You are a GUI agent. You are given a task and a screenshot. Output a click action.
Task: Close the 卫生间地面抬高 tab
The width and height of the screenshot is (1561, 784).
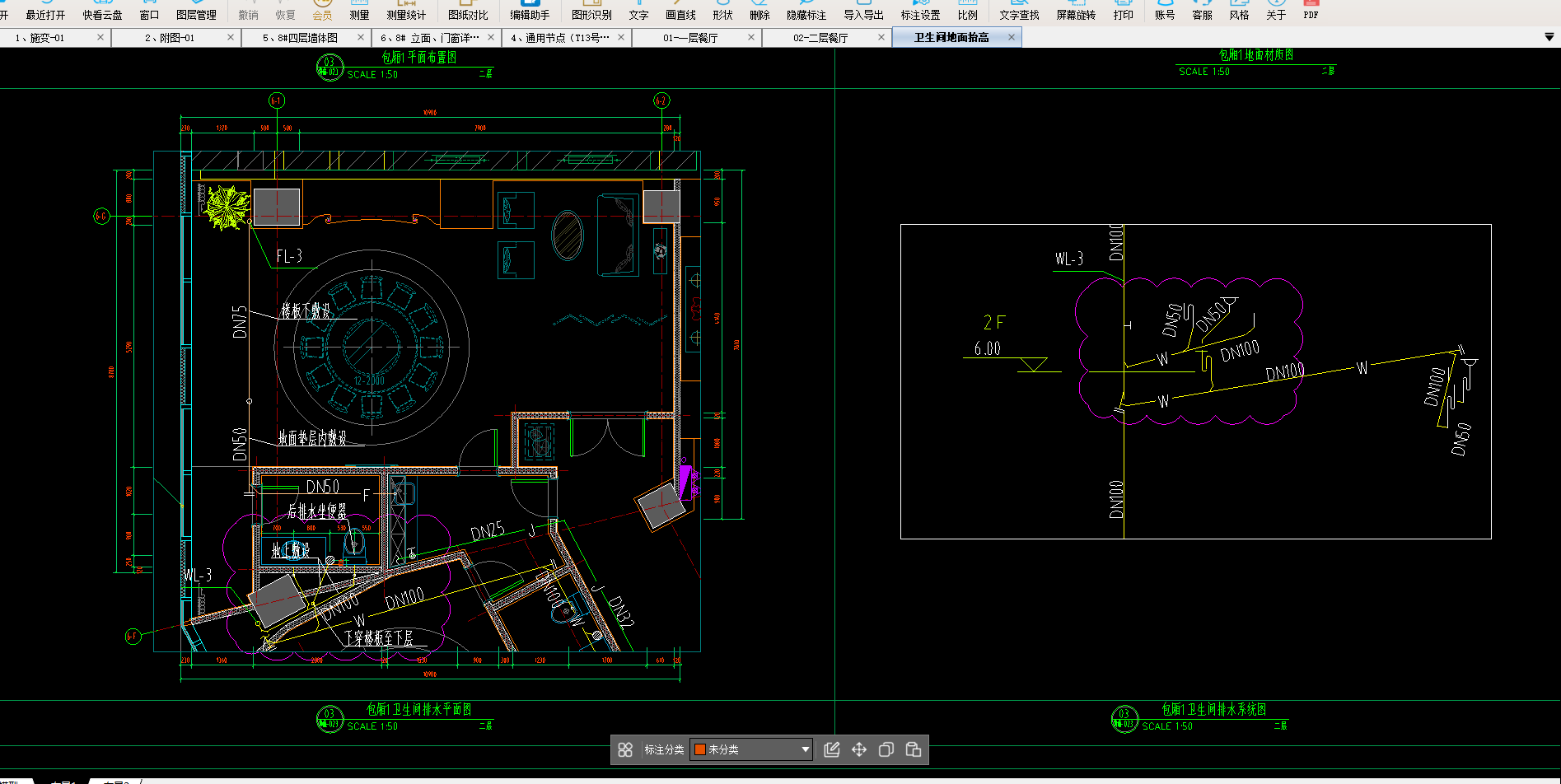click(1012, 37)
